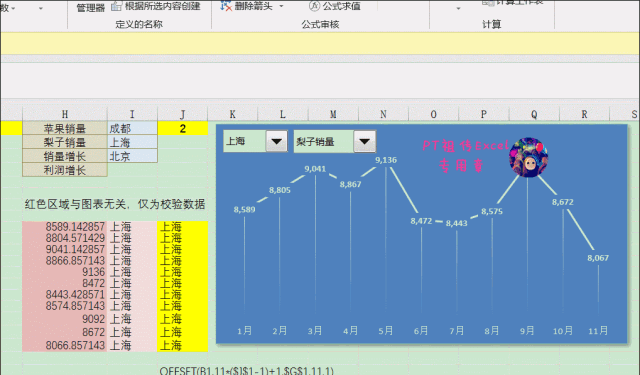Click cell containing 利润增长
This screenshot has width=640, height=375.
click(x=65, y=170)
